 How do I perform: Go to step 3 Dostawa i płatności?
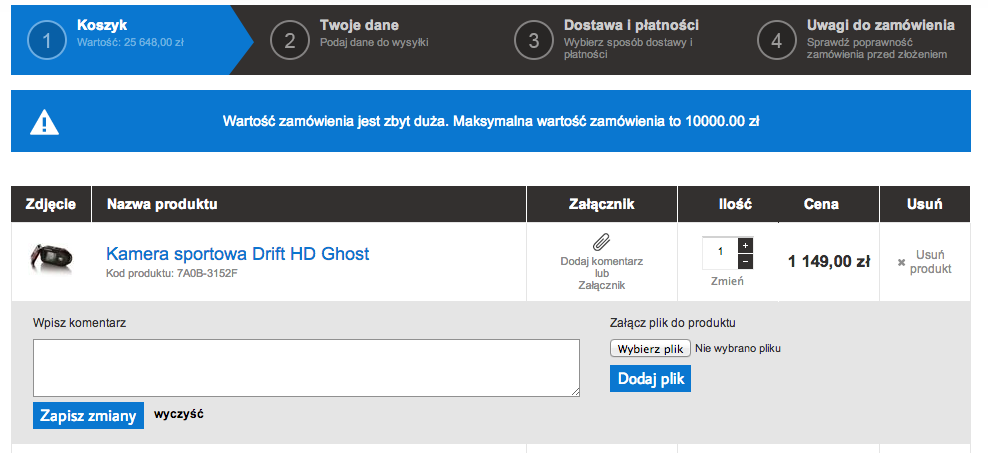pos(606,40)
